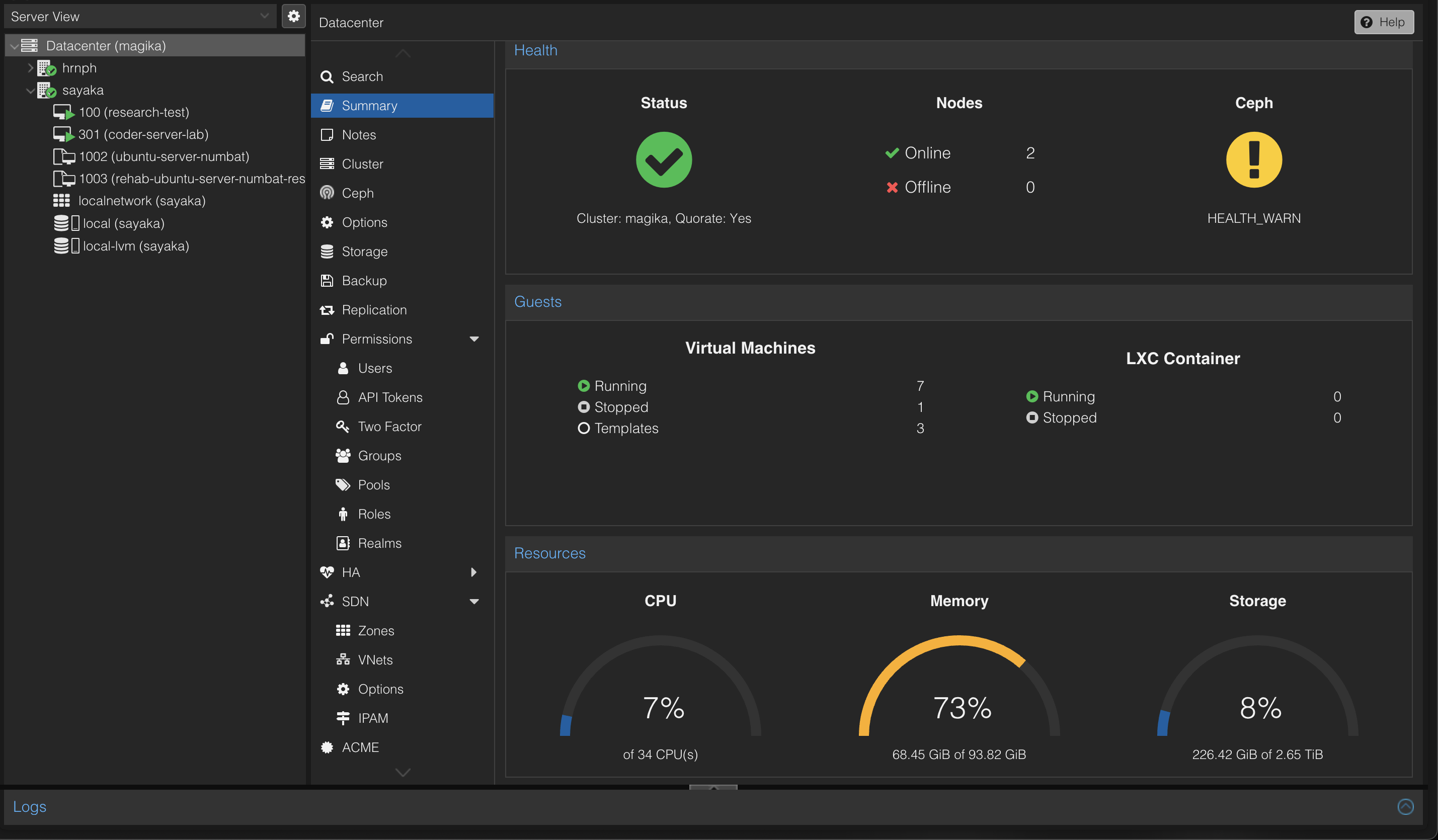Click the SDN menu icon in sidebar
The height and width of the screenshot is (840, 1438).
328,601
